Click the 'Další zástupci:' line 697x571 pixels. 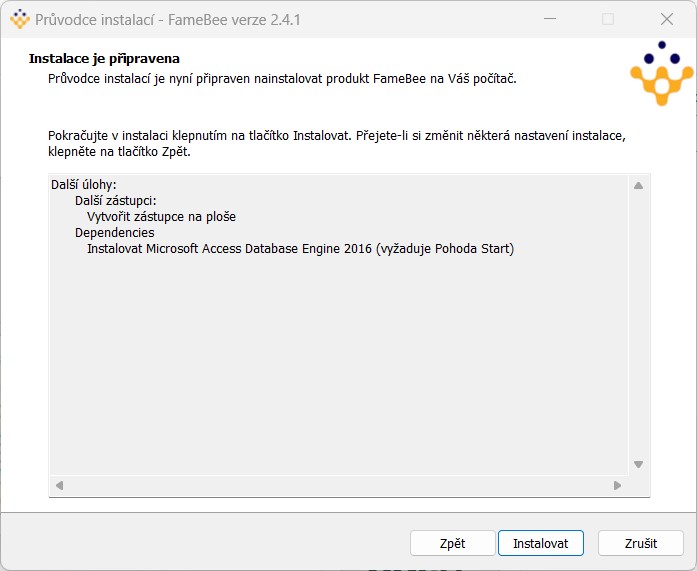point(116,200)
